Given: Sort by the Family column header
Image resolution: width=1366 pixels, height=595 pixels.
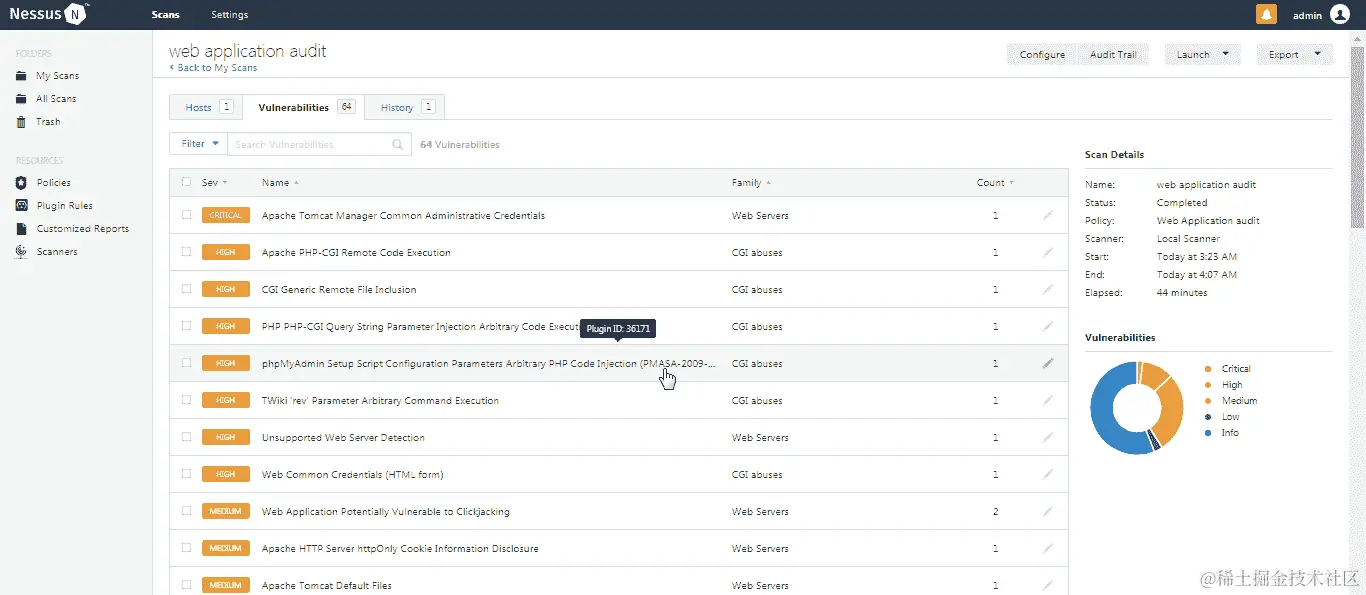Looking at the screenshot, I should click(751, 183).
